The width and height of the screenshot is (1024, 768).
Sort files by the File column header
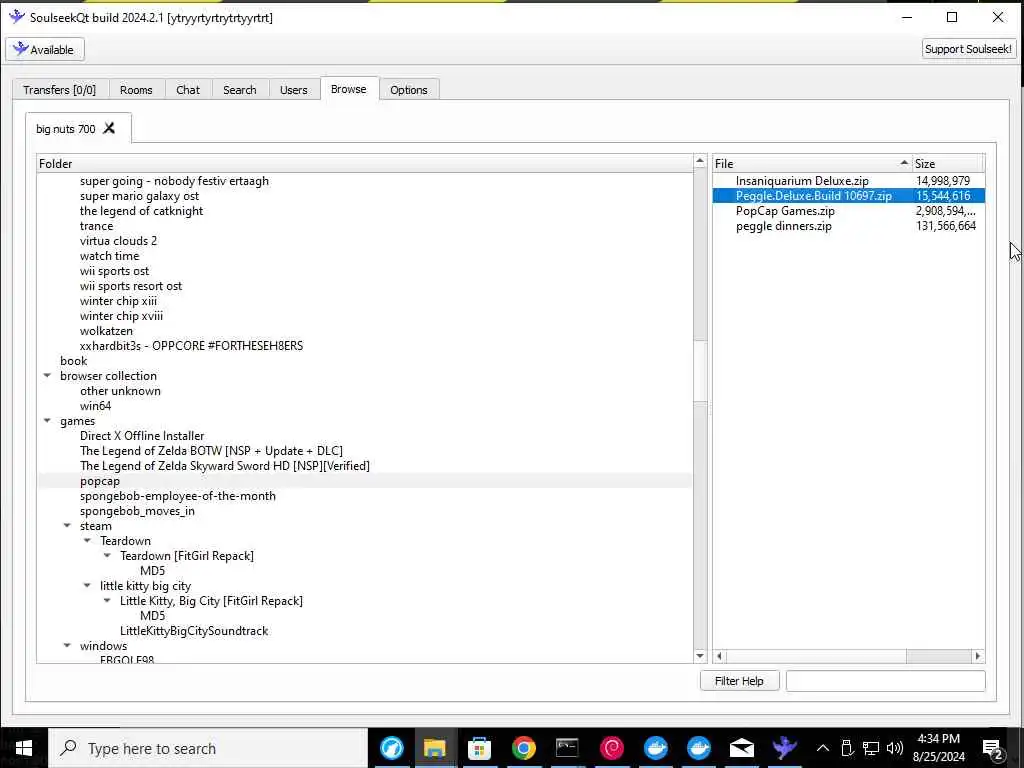[812, 163]
